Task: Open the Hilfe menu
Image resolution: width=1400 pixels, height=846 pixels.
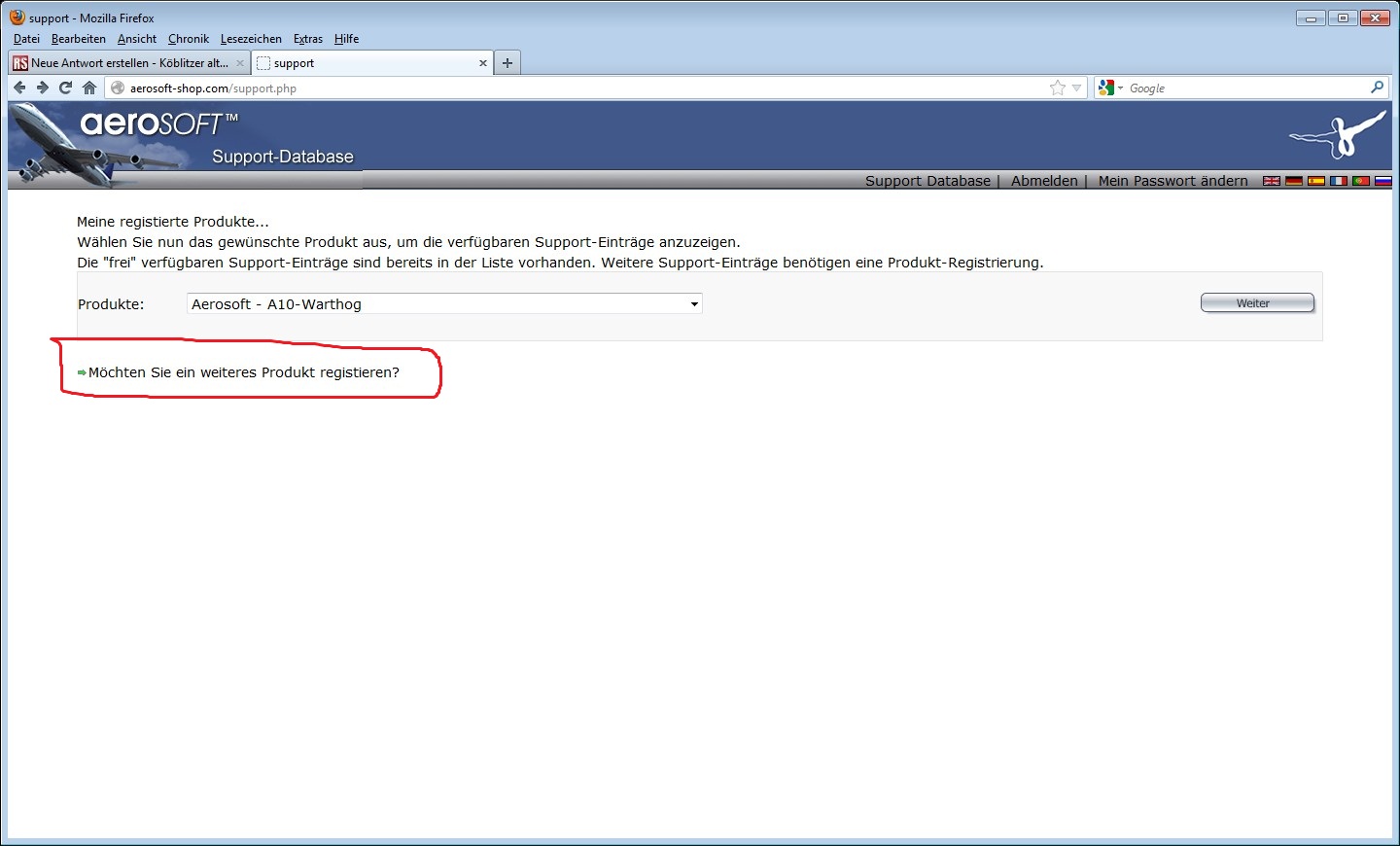Action: tap(347, 39)
